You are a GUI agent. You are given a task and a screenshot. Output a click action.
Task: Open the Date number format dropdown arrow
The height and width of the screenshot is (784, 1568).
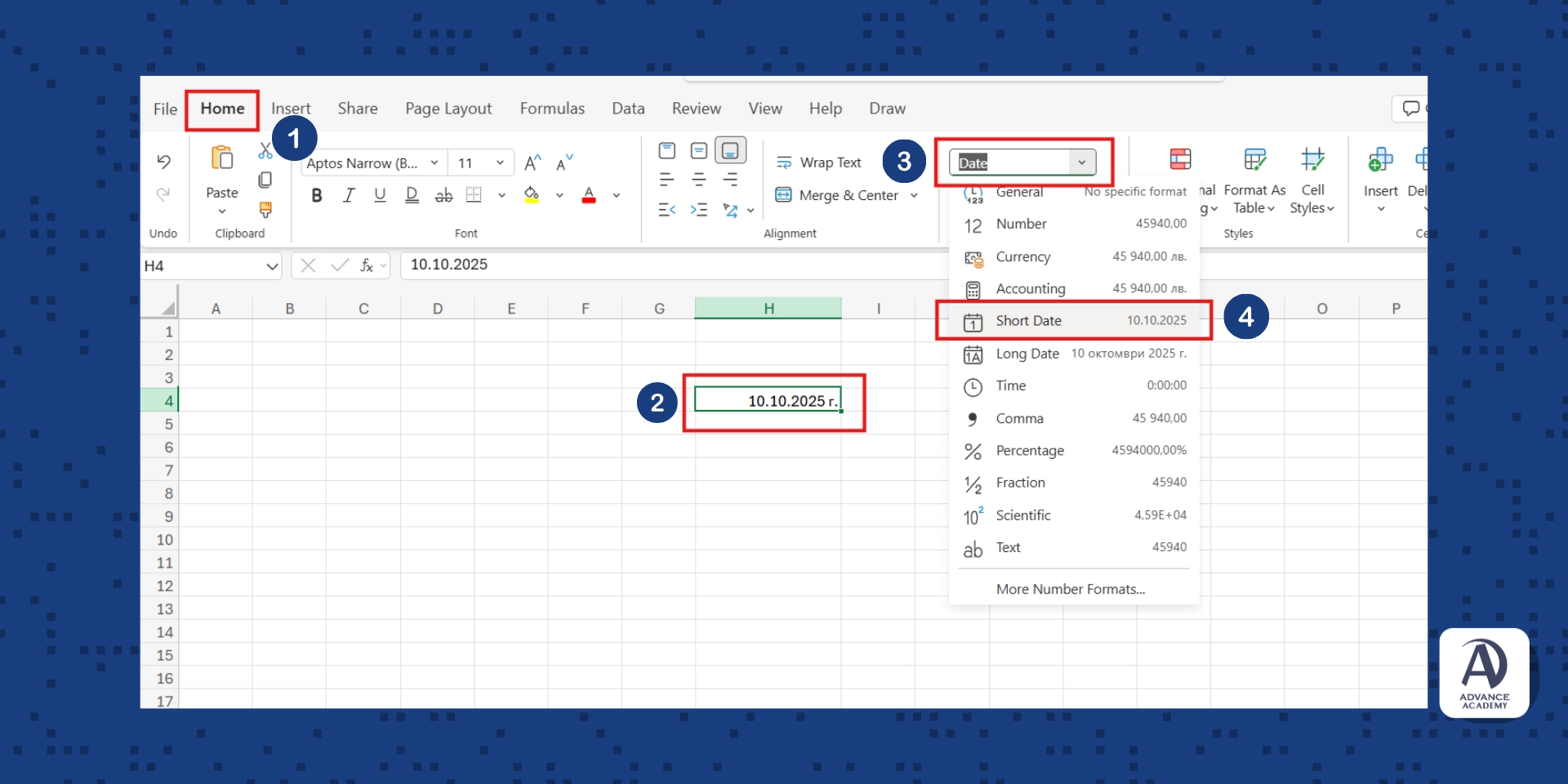(1082, 163)
